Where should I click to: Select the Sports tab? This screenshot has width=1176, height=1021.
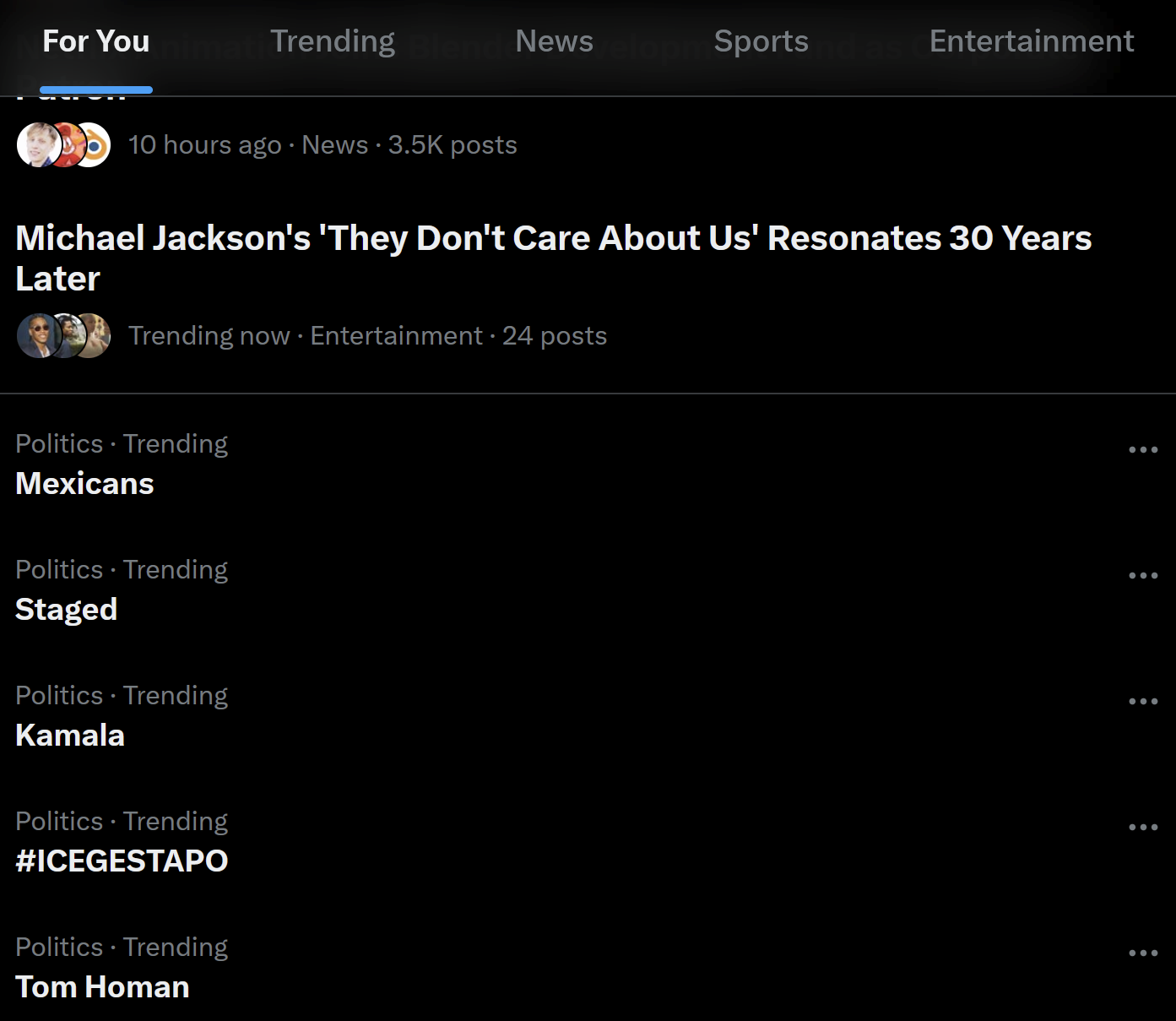point(761,41)
